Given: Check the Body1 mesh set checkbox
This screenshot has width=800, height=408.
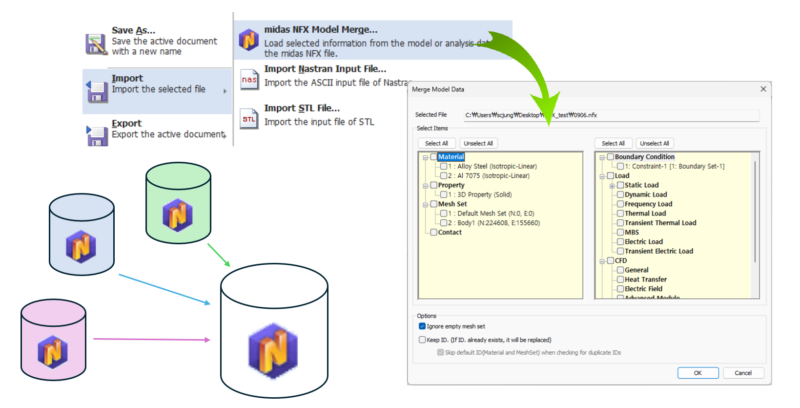Looking at the screenshot, I should click(x=443, y=223).
